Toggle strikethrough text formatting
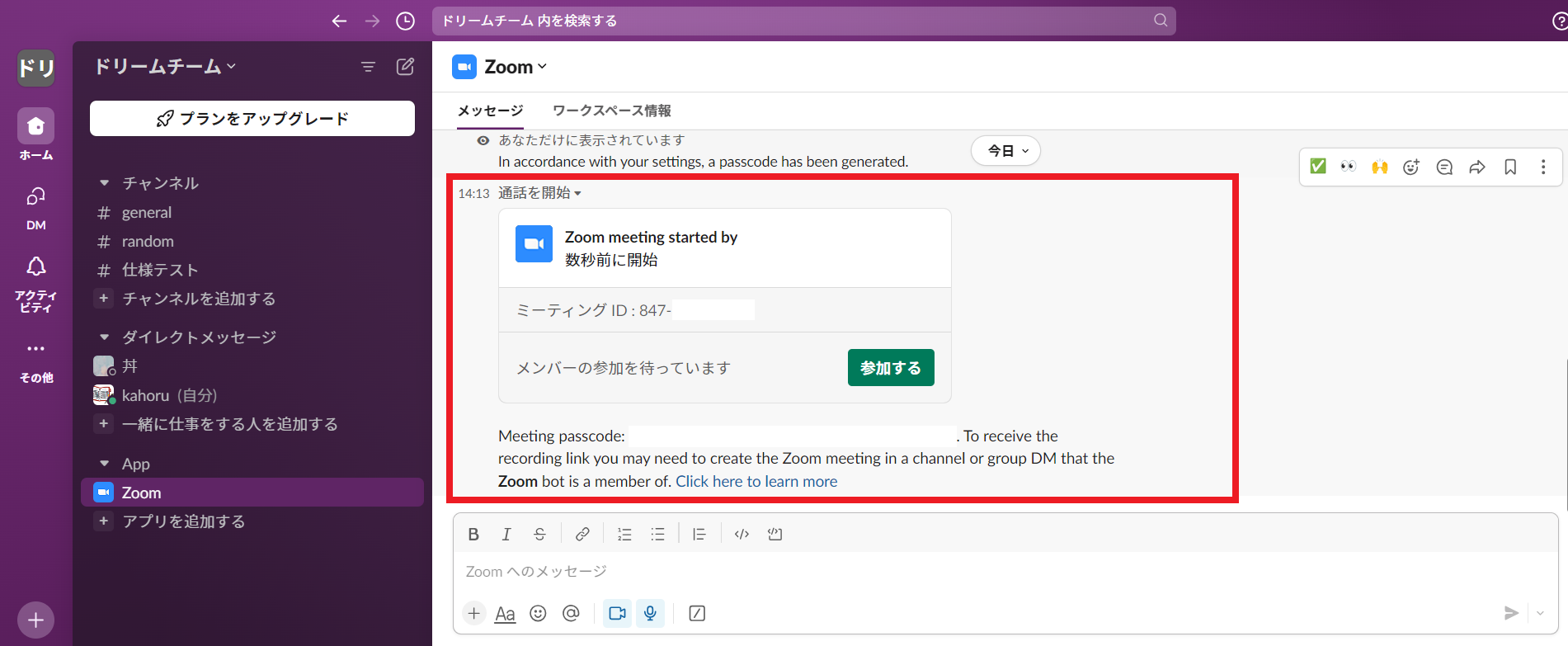This screenshot has height=646, width=1568. click(x=539, y=535)
